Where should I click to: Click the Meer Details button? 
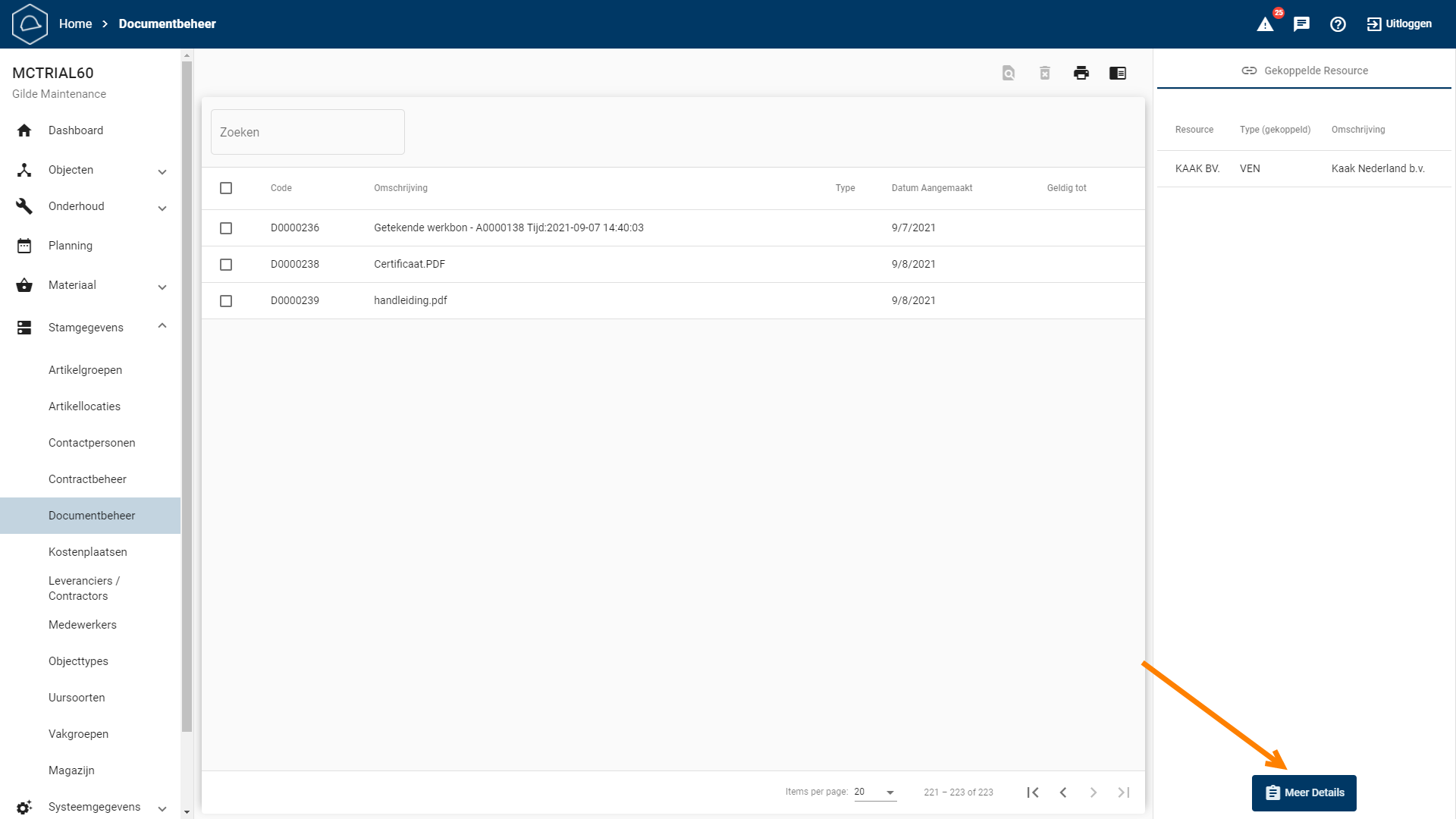[1304, 793]
